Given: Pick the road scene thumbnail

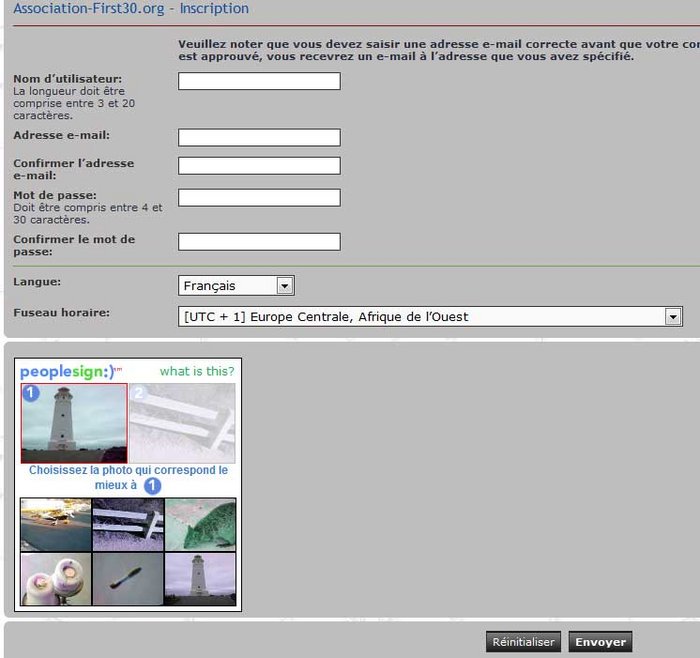Looking at the screenshot, I should [56, 525].
